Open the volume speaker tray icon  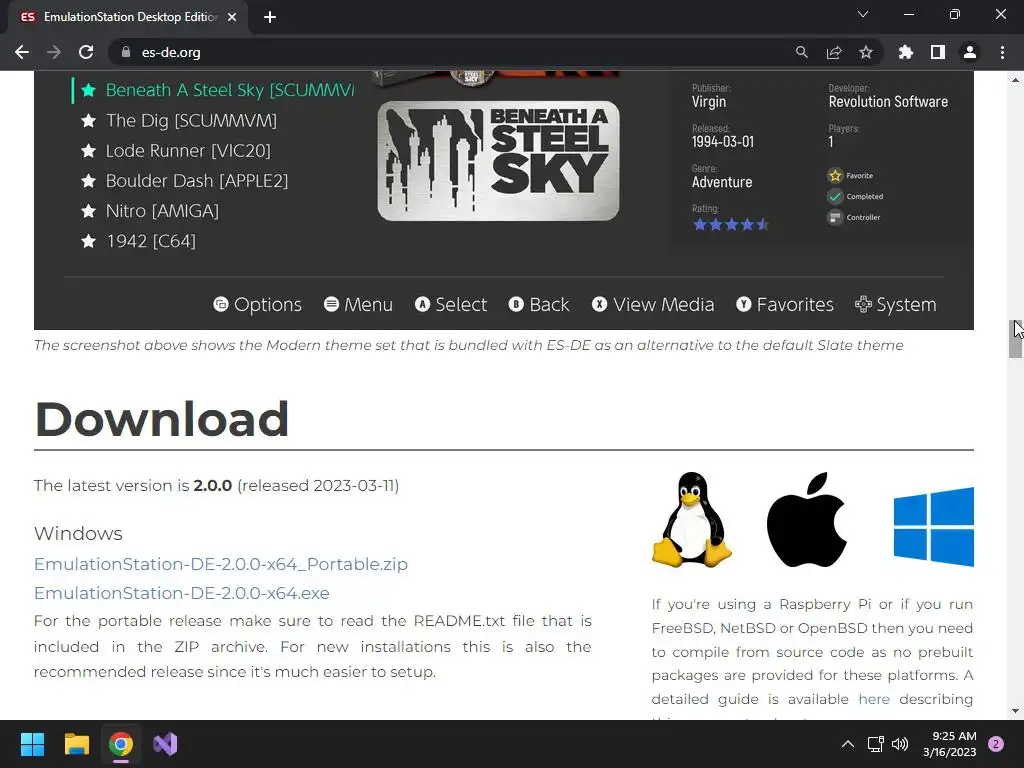pyautogui.click(x=900, y=744)
